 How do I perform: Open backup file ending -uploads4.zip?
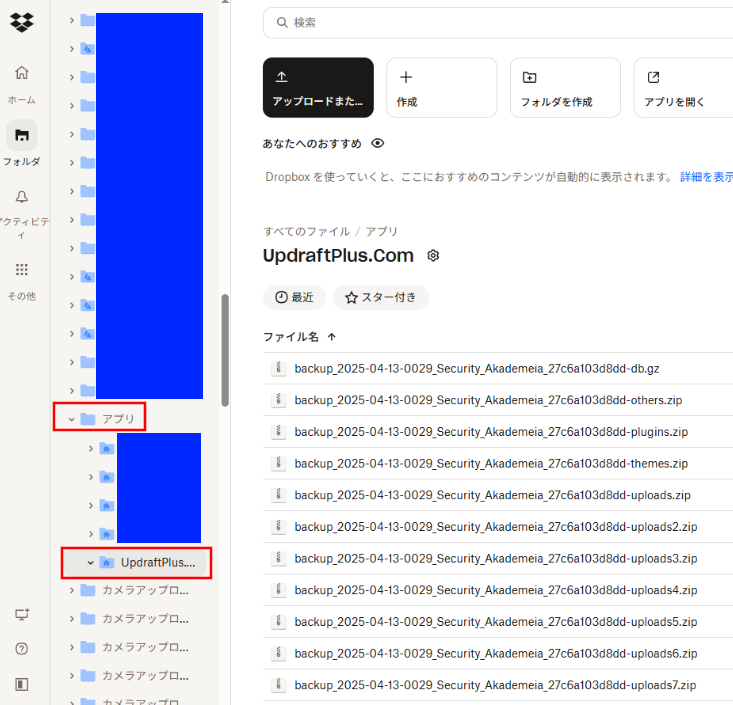(496, 590)
